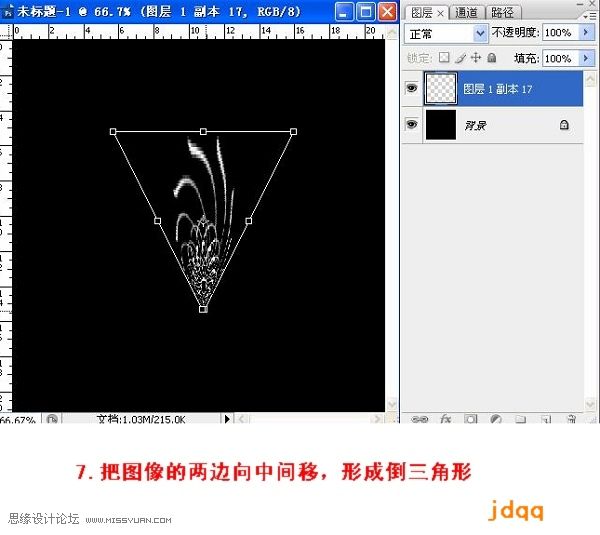The width and height of the screenshot is (600, 535).
Task: Click the 背景 layer name
Action: click(x=475, y=125)
